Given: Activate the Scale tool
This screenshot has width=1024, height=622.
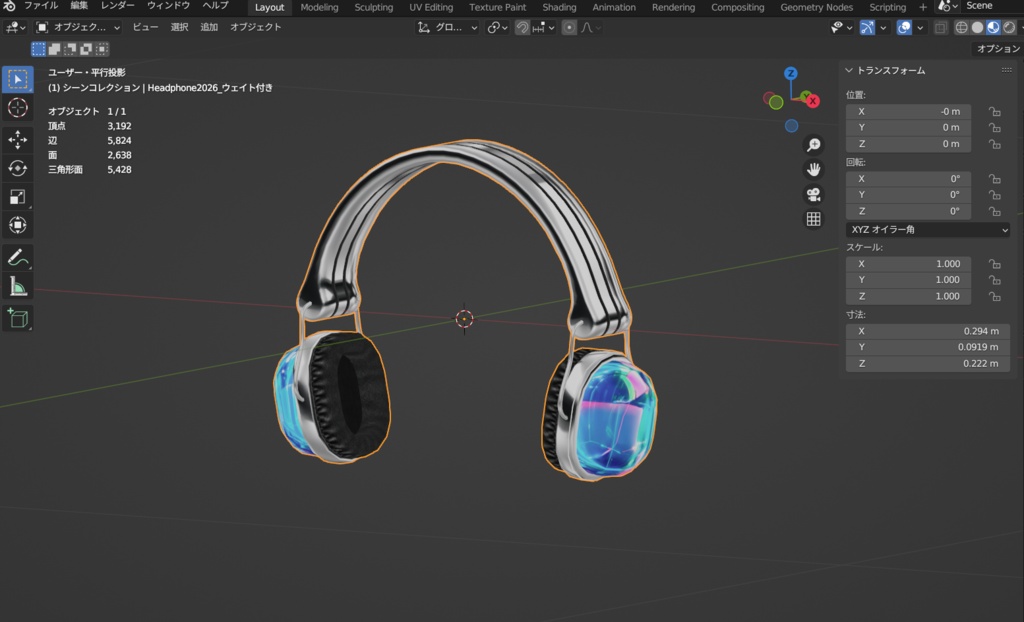Looking at the screenshot, I should (18, 197).
